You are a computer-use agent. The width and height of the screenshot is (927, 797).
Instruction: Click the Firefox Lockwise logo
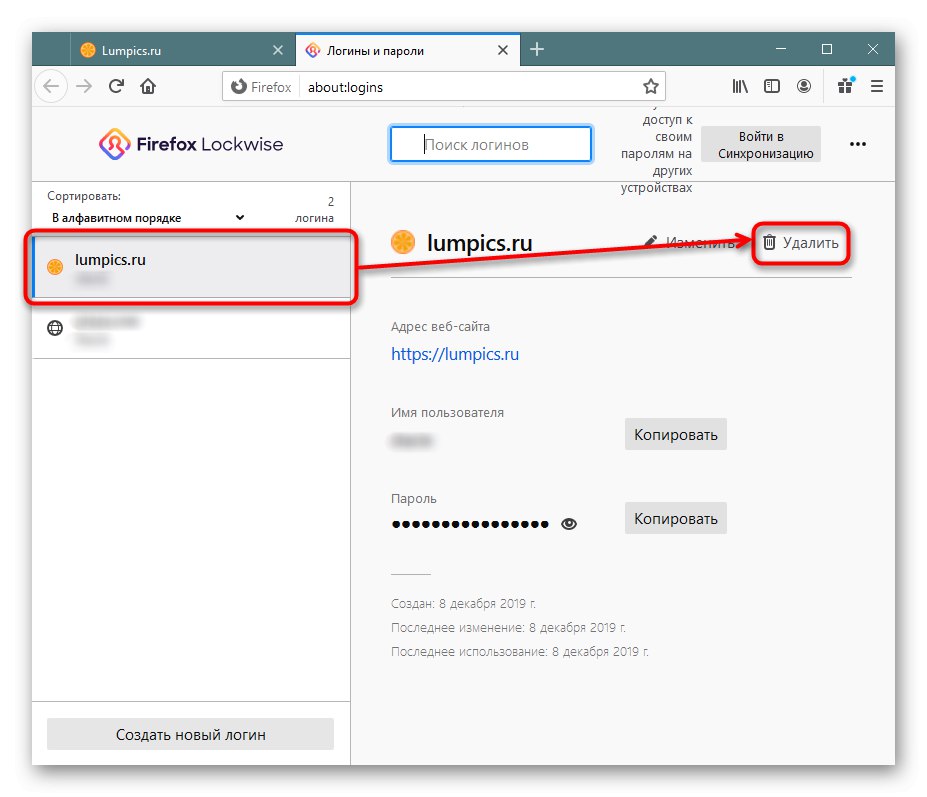(x=191, y=144)
